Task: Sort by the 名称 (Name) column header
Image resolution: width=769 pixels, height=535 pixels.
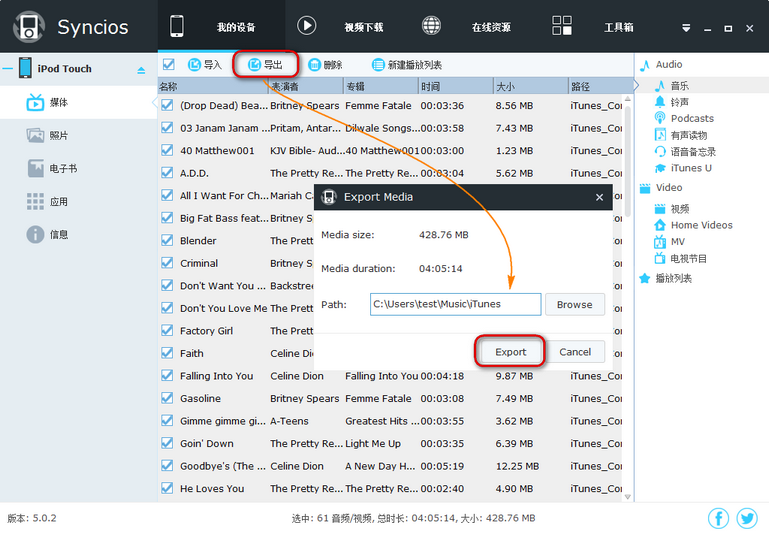Action: tap(213, 86)
